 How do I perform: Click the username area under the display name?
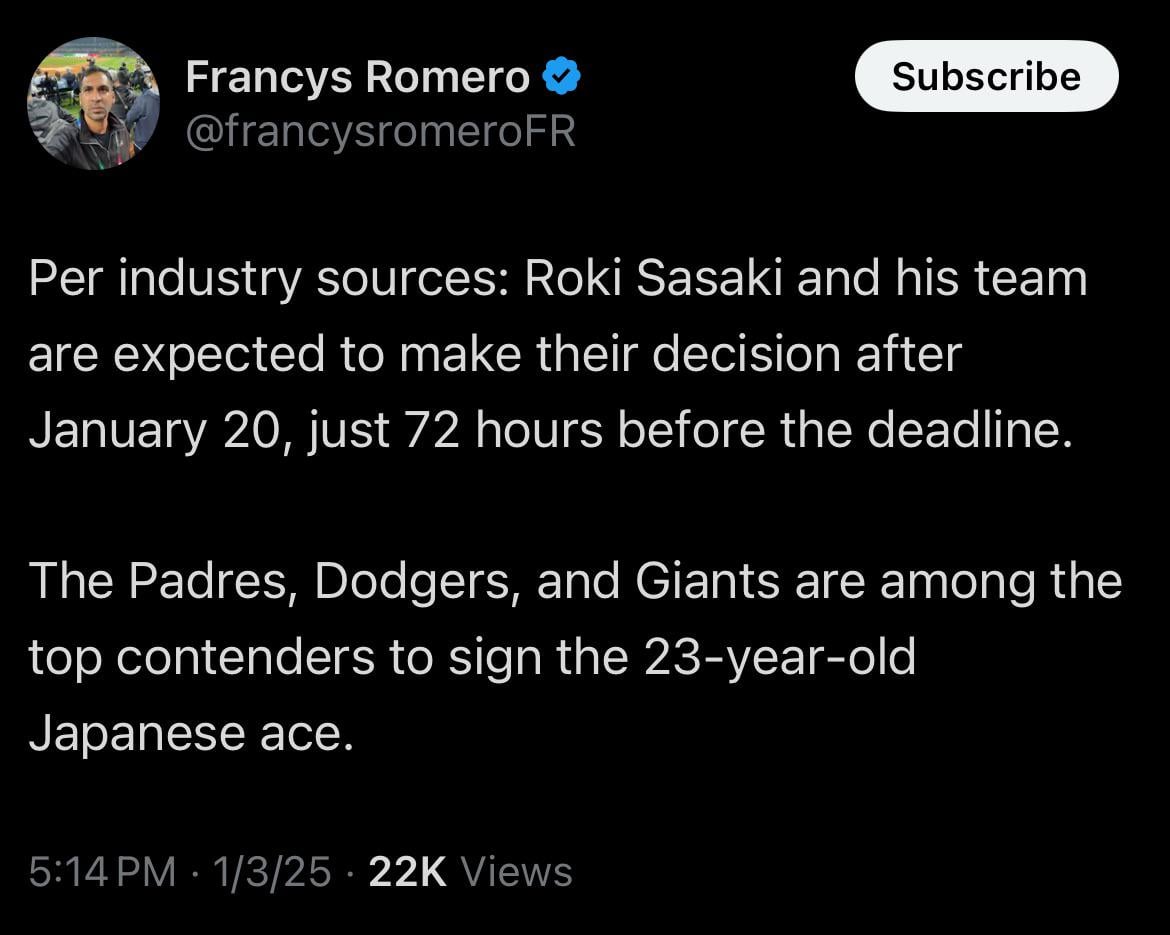(x=381, y=129)
